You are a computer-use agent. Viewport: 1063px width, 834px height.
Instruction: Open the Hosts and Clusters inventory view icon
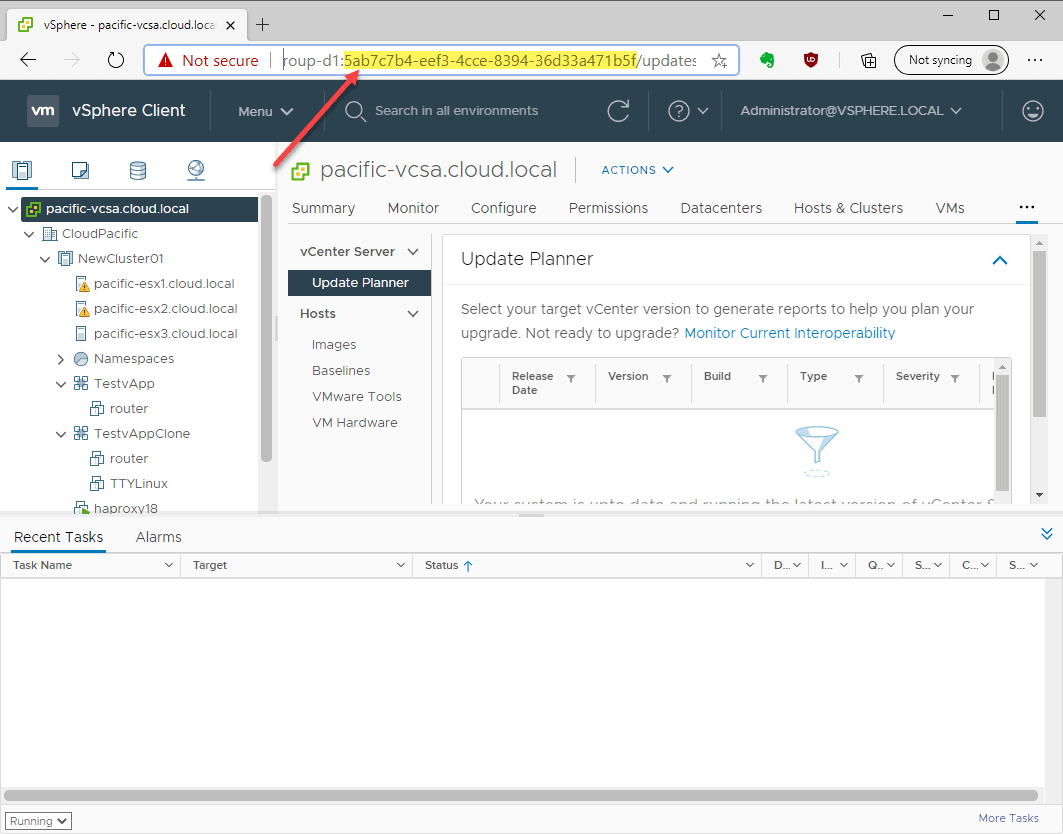22,170
